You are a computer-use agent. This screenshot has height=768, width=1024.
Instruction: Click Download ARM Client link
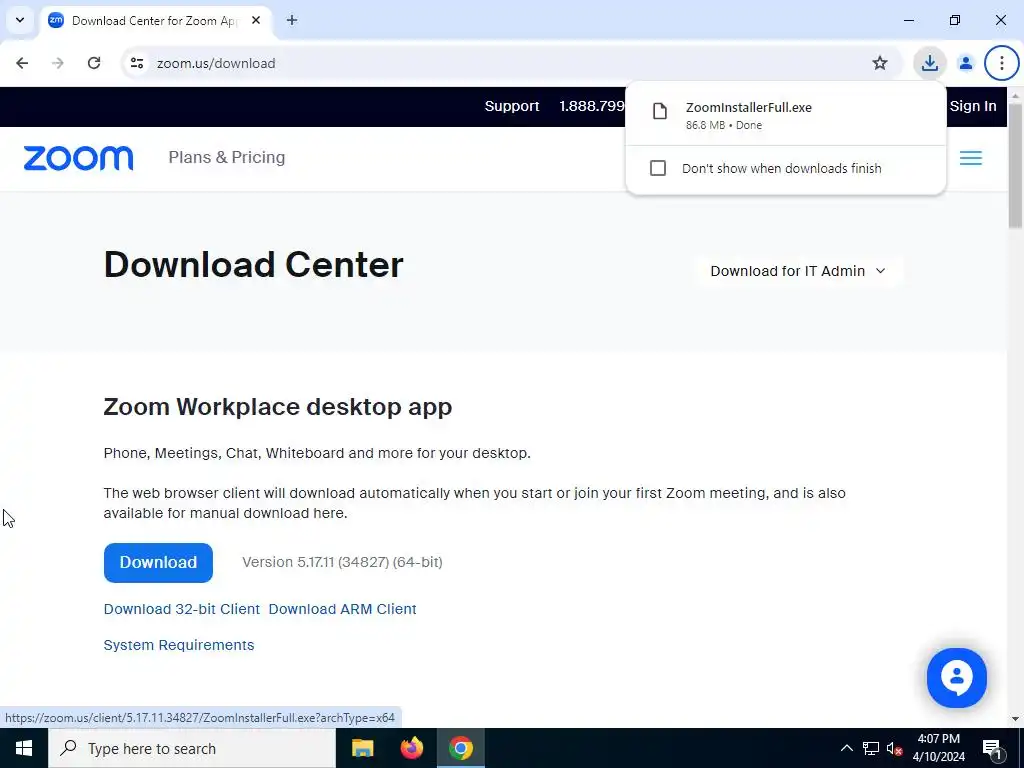[342, 609]
